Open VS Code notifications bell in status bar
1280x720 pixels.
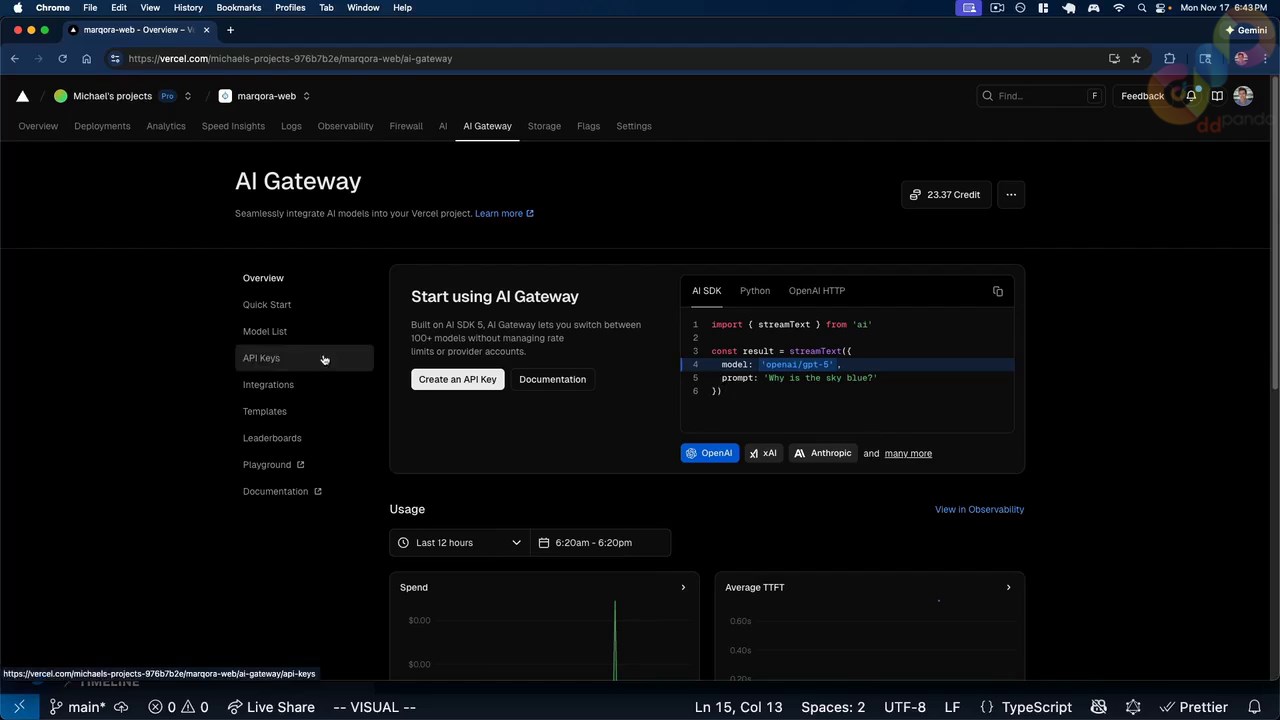(1254, 707)
